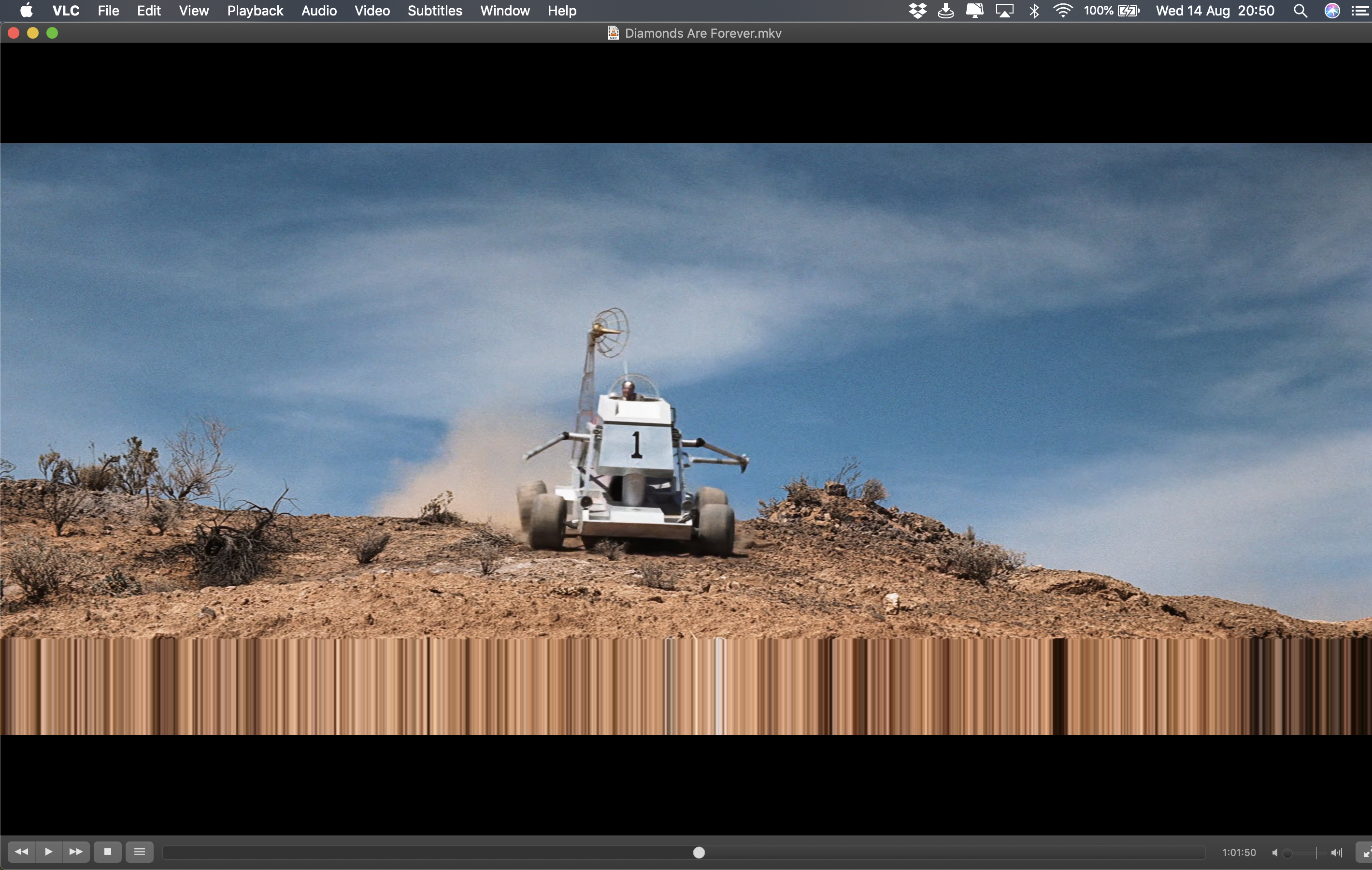The width and height of the screenshot is (1372, 870).
Task: Set full volume with loud speaker icon
Action: coord(1336,852)
